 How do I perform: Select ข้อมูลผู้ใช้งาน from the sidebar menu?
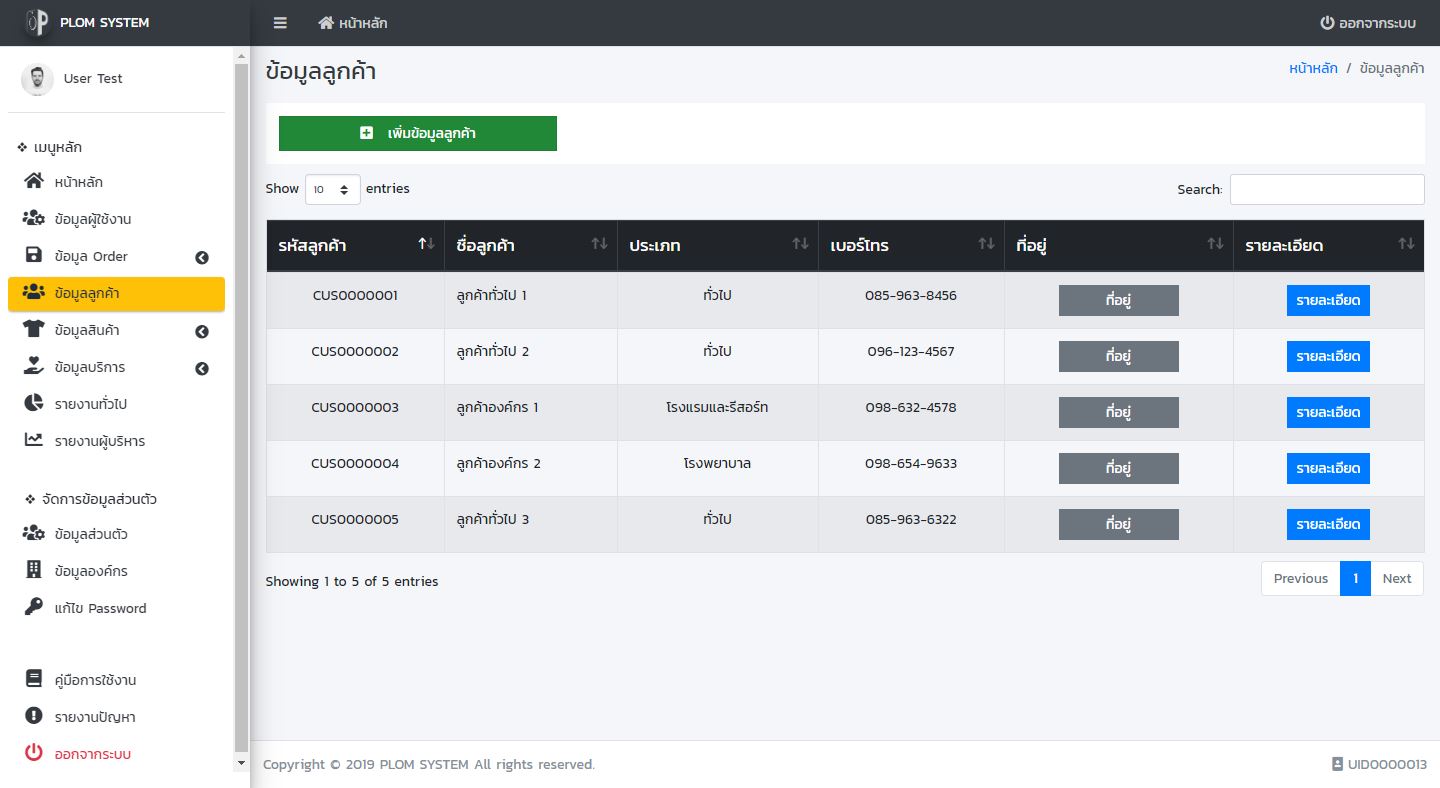click(x=93, y=219)
